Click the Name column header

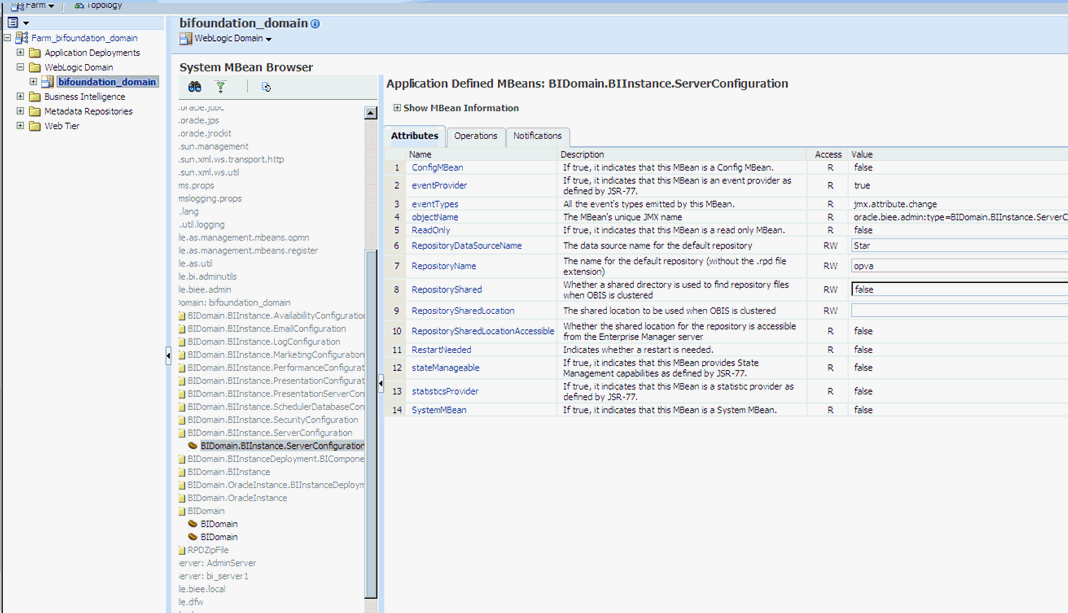click(x=420, y=155)
